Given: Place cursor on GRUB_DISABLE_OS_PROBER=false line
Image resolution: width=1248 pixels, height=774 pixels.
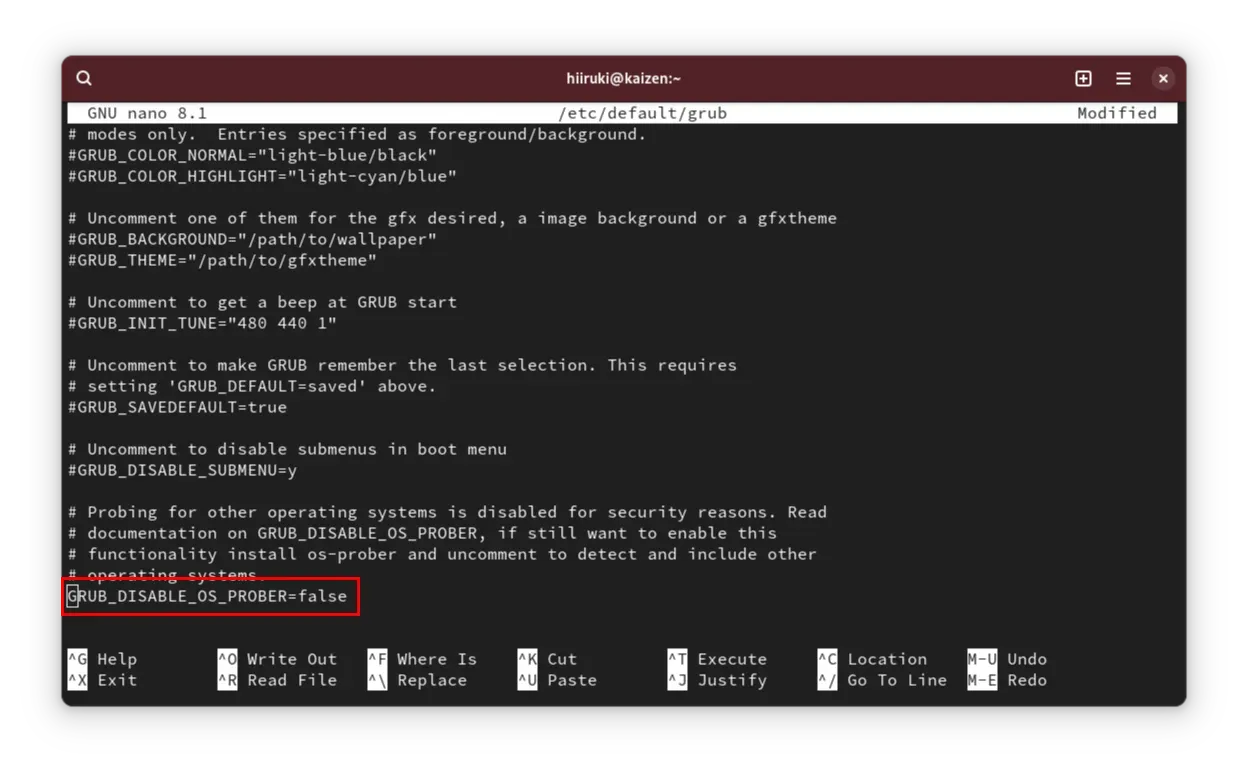Looking at the screenshot, I should point(208,596).
